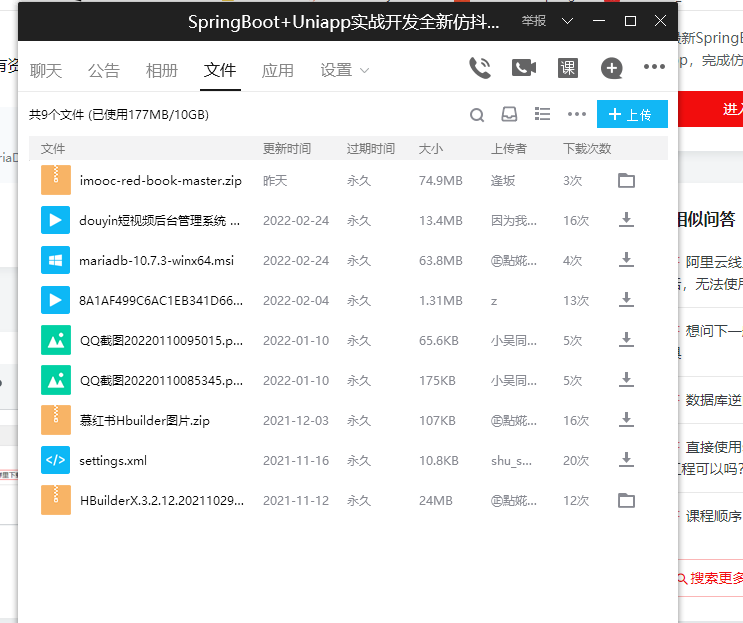
Task: Click the 20次 download count cell
Action: coord(576,460)
